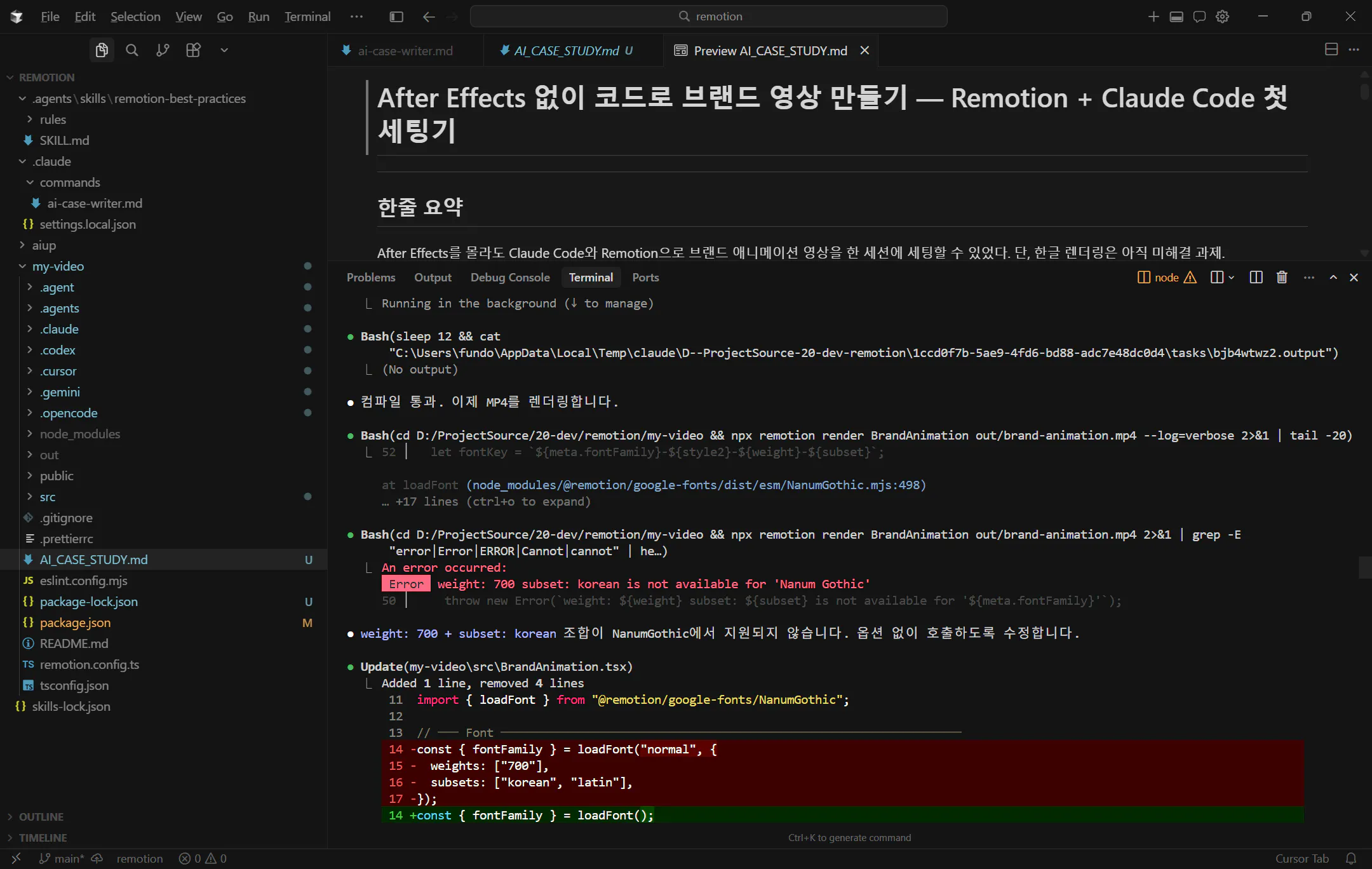Expand the OUTLINE section
1372x869 pixels.
point(41,817)
